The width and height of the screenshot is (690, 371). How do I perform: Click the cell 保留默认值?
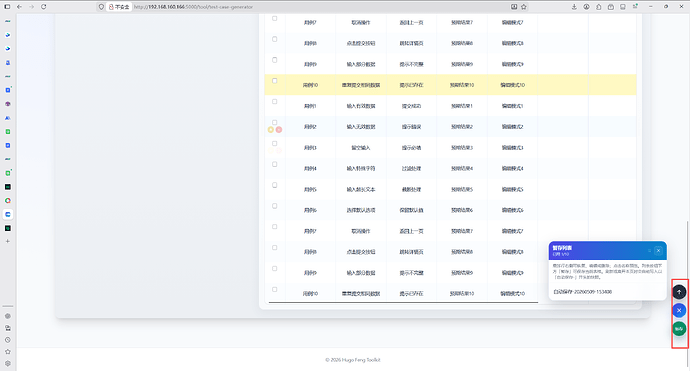pos(411,210)
